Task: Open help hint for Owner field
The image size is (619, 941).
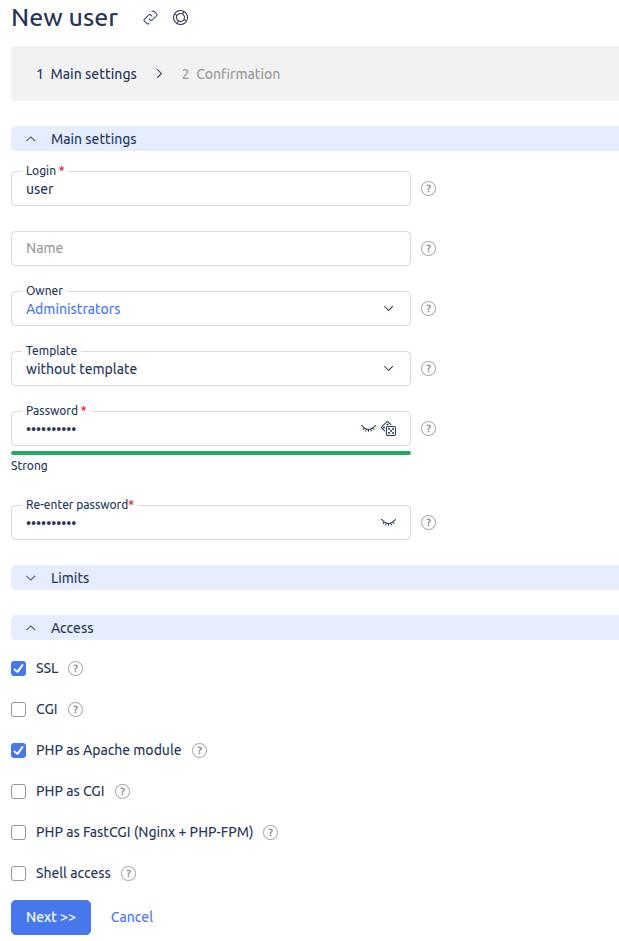Action: tap(428, 308)
